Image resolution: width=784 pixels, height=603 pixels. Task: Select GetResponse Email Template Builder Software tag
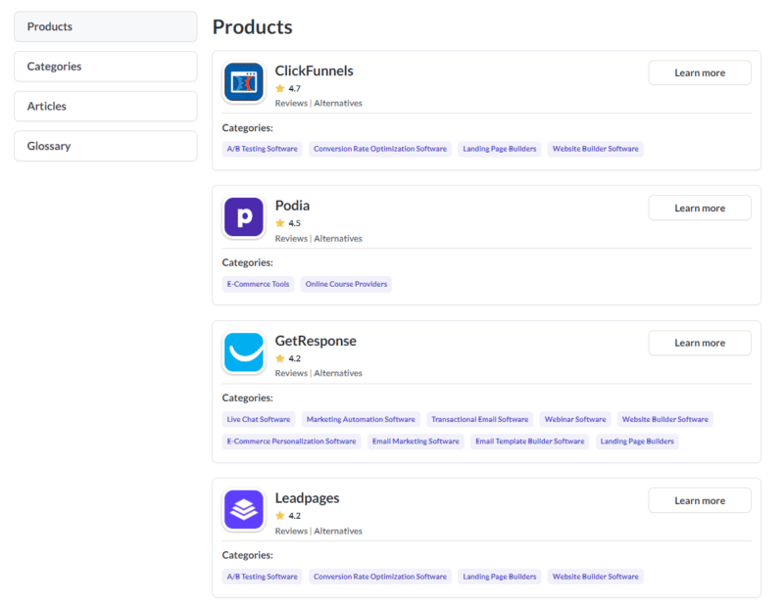[x=530, y=442]
